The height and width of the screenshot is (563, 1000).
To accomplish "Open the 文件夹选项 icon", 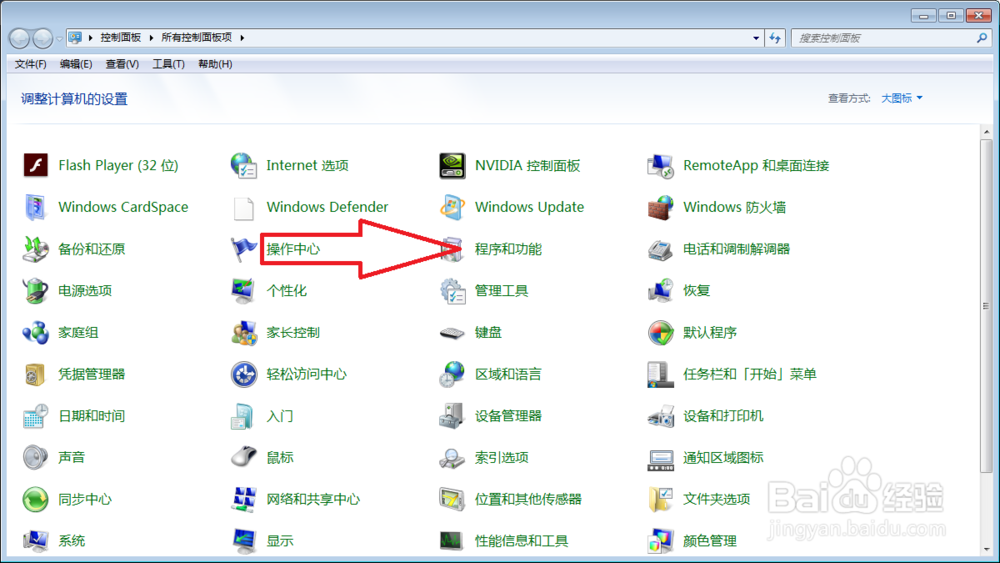I will tap(660, 499).
